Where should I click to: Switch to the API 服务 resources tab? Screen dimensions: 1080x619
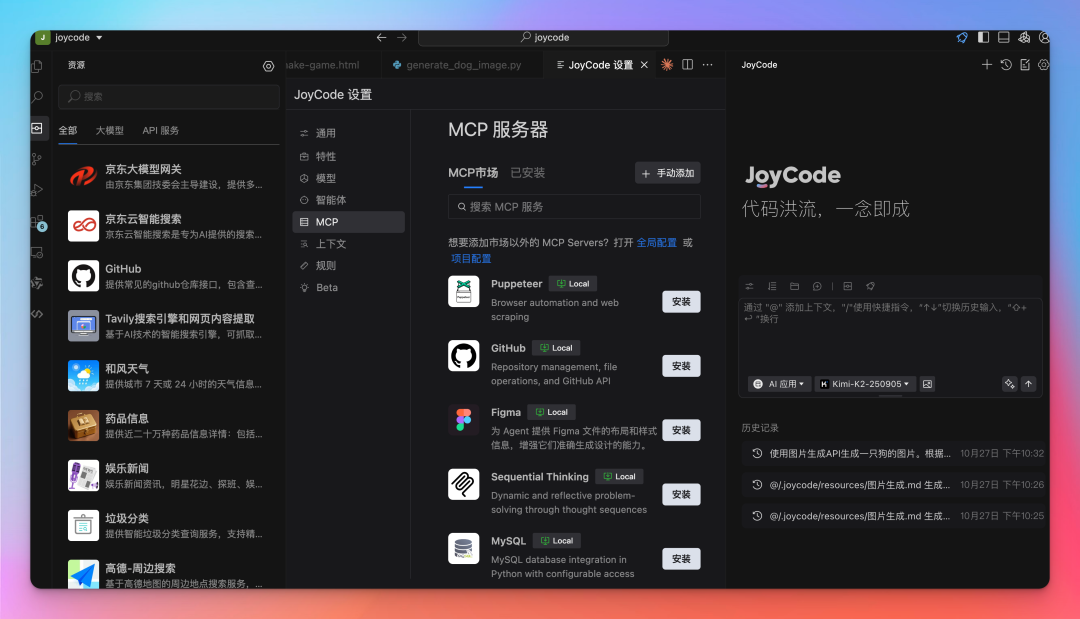point(160,131)
